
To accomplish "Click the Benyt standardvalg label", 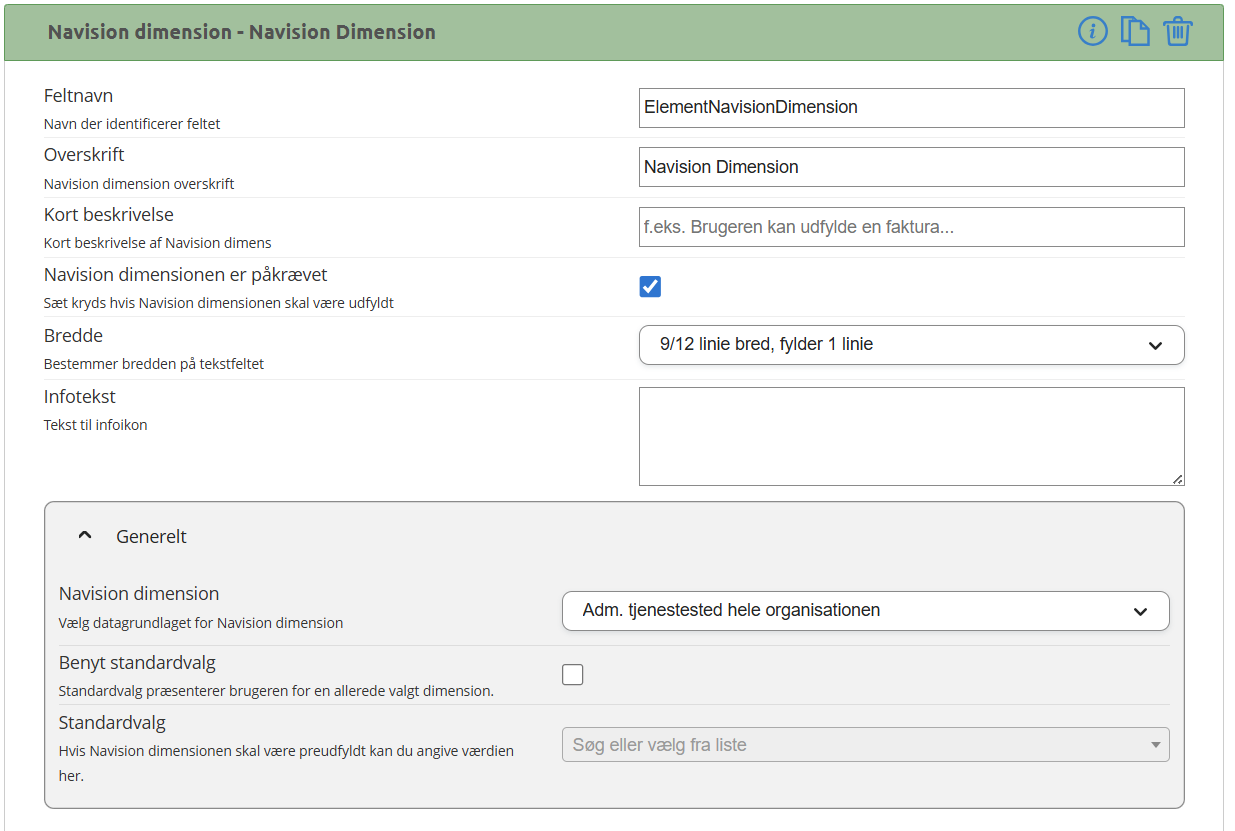I will [x=137, y=663].
